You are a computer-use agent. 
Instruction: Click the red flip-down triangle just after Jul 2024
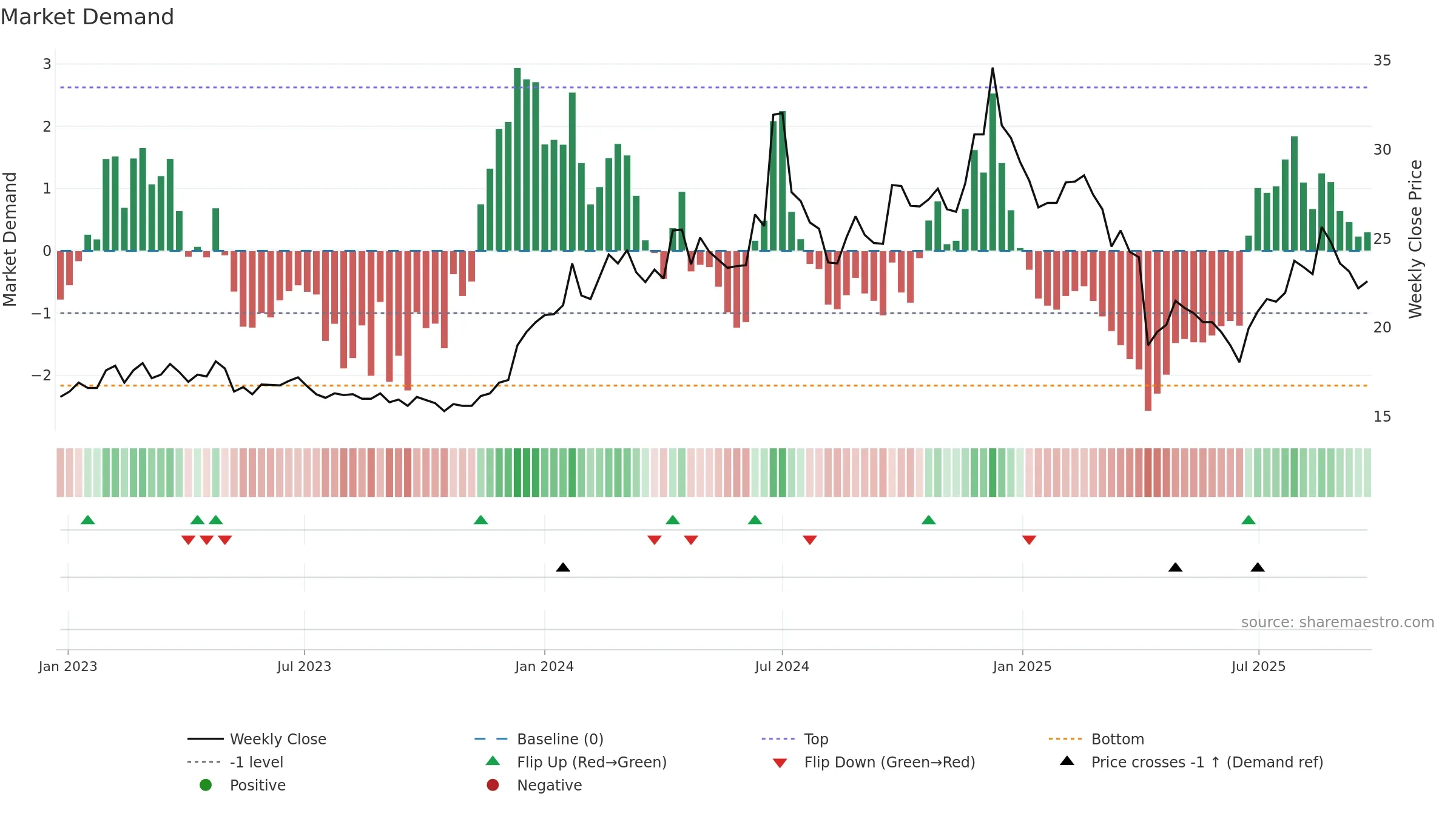[x=810, y=540]
